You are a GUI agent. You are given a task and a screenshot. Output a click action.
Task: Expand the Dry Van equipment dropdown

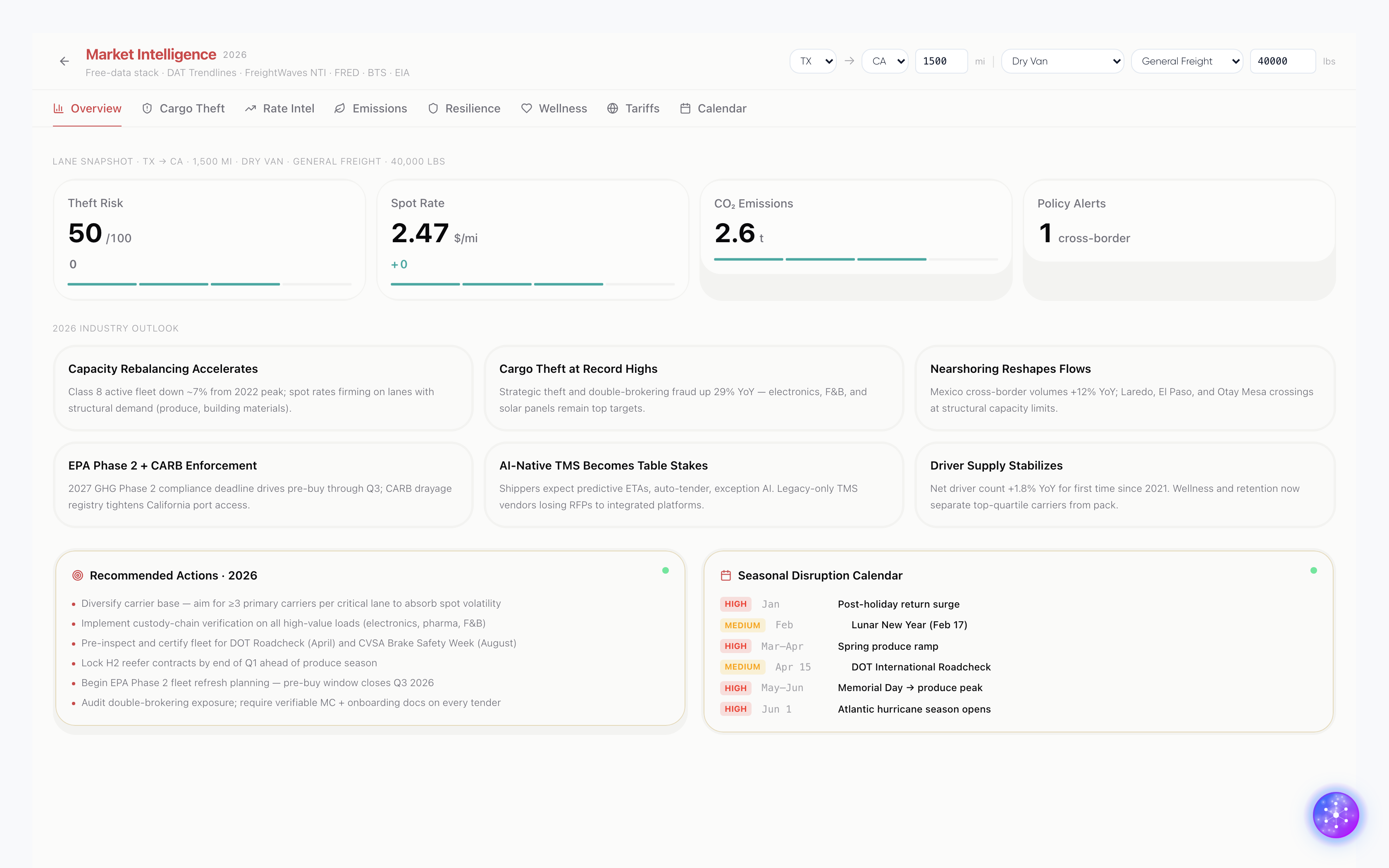(x=1062, y=62)
